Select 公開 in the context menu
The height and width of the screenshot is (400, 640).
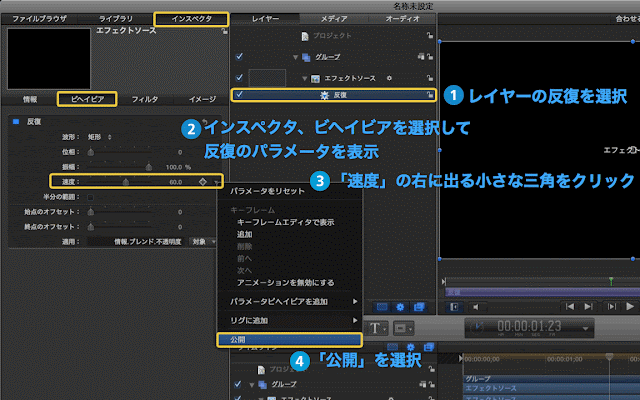pyautogui.click(x=289, y=340)
